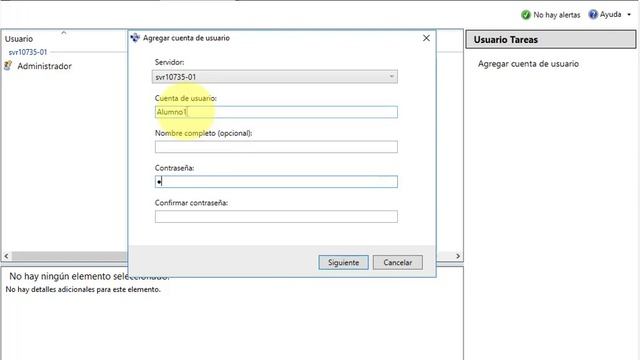Click the Cuenta de usuario field
The height and width of the screenshot is (360, 640).
pos(276,112)
